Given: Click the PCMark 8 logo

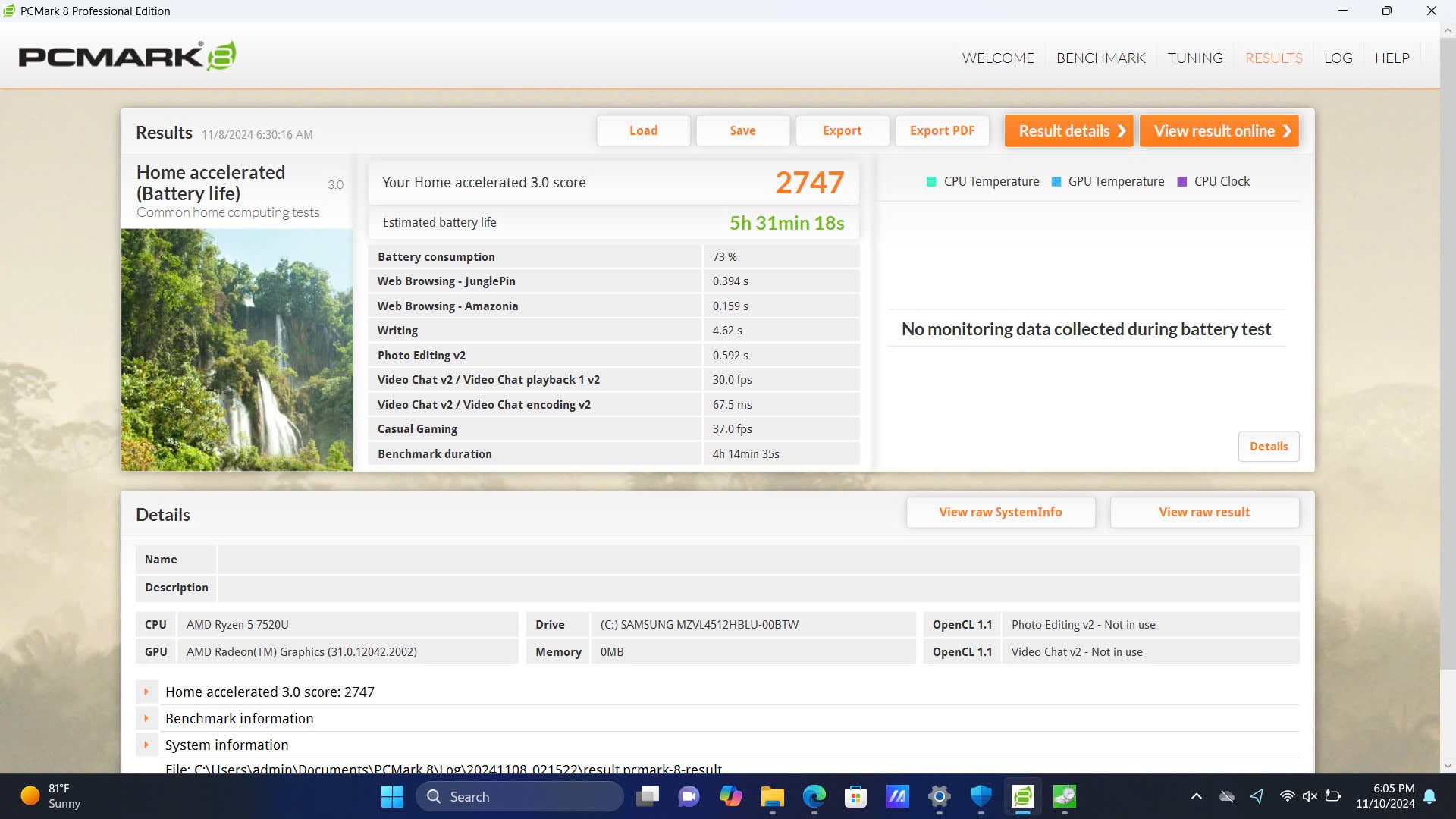Looking at the screenshot, I should (x=127, y=56).
